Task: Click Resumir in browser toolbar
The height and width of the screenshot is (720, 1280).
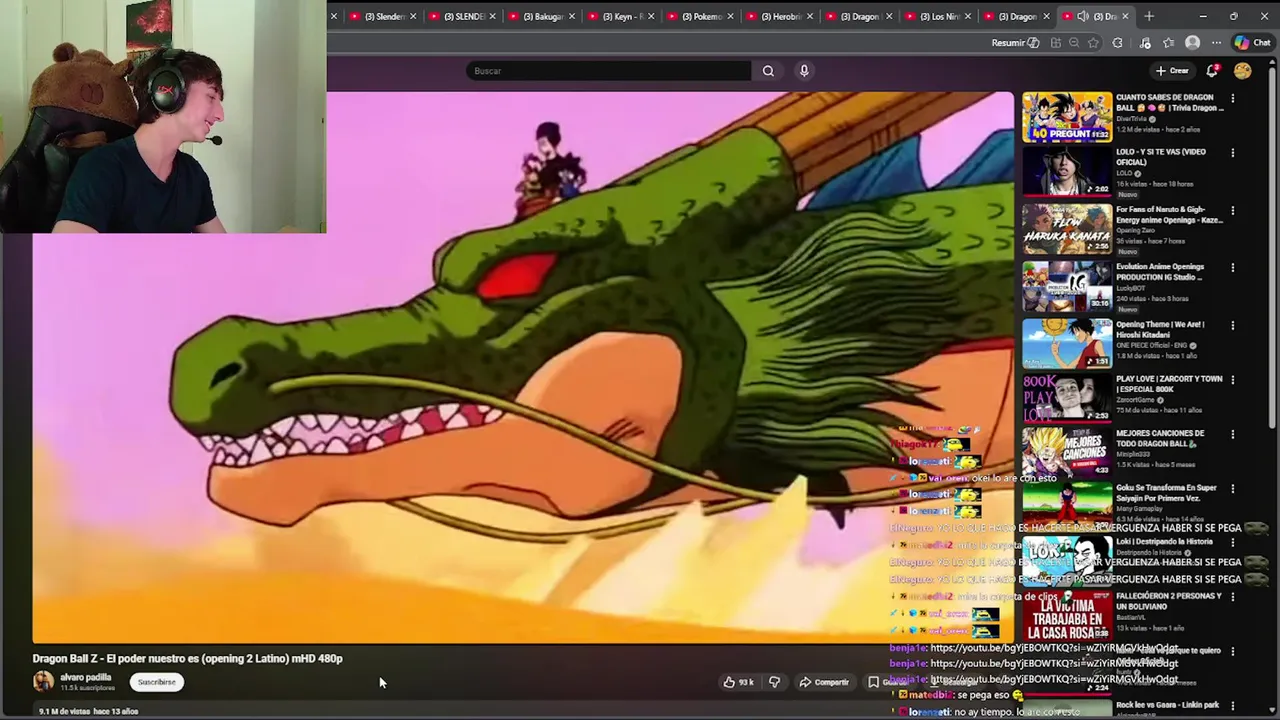Action: click(x=1015, y=43)
